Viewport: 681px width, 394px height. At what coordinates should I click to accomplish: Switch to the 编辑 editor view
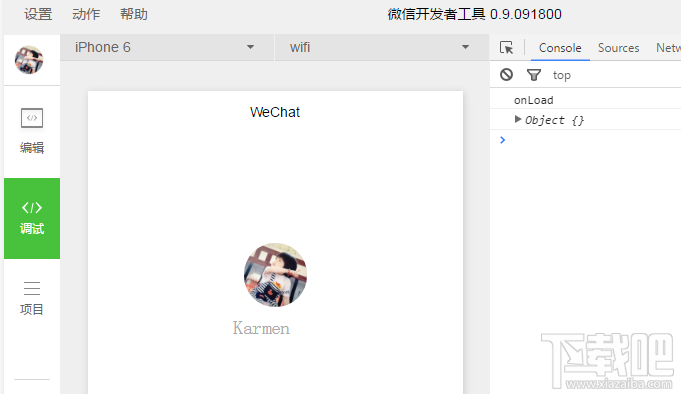tap(32, 131)
